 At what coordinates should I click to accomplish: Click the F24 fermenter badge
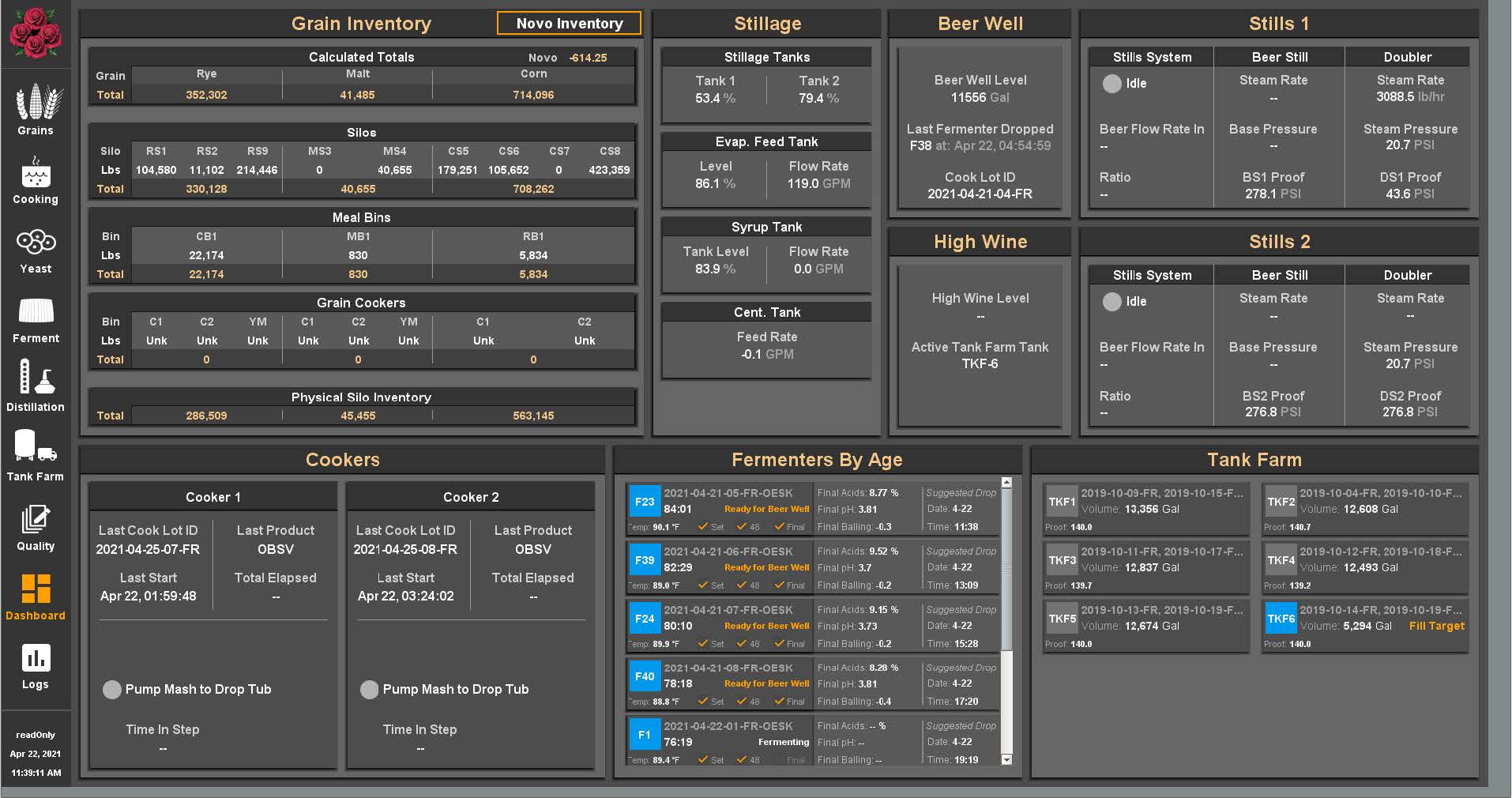click(645, 619)
